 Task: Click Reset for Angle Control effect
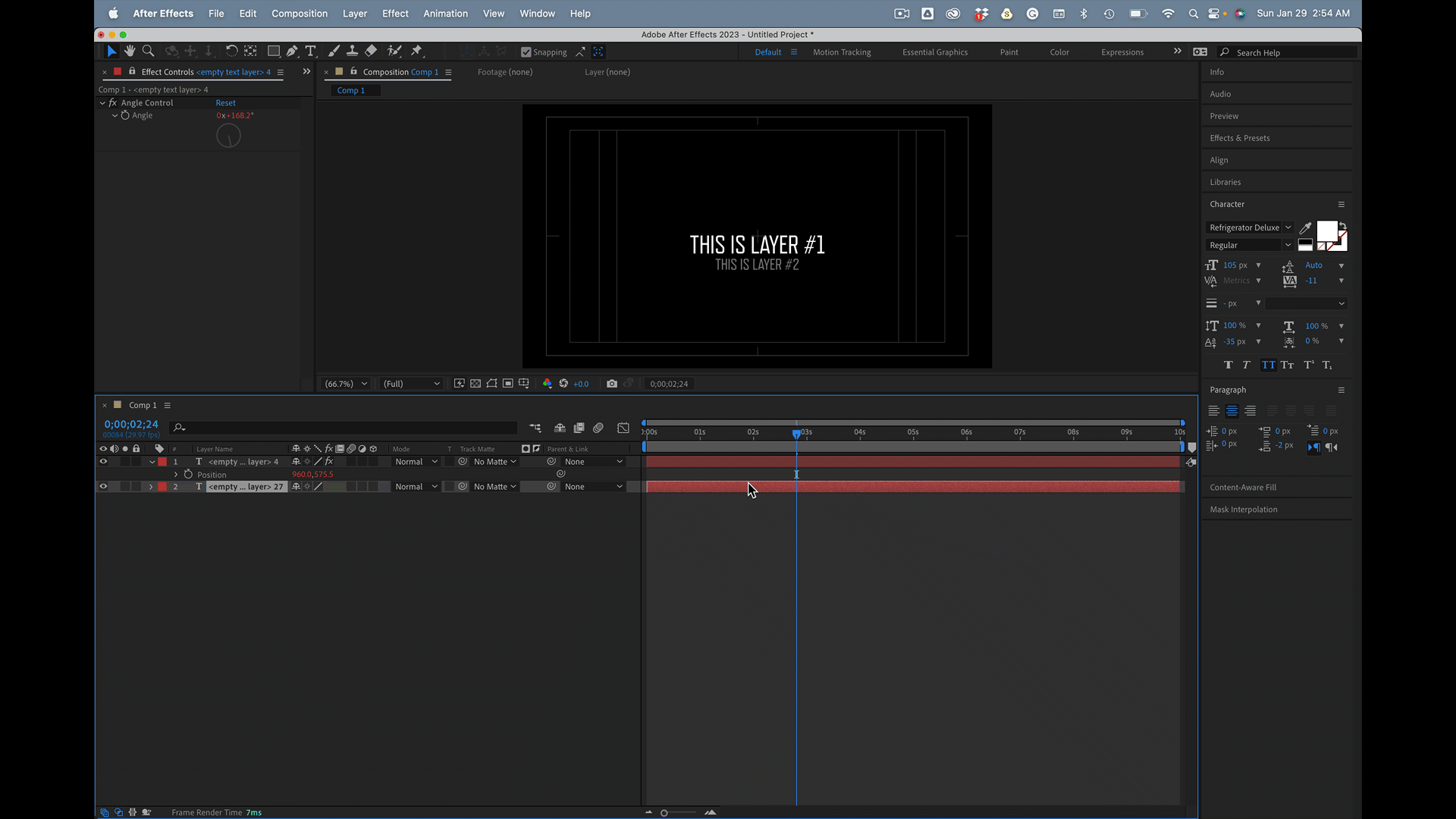pos(225,103)
